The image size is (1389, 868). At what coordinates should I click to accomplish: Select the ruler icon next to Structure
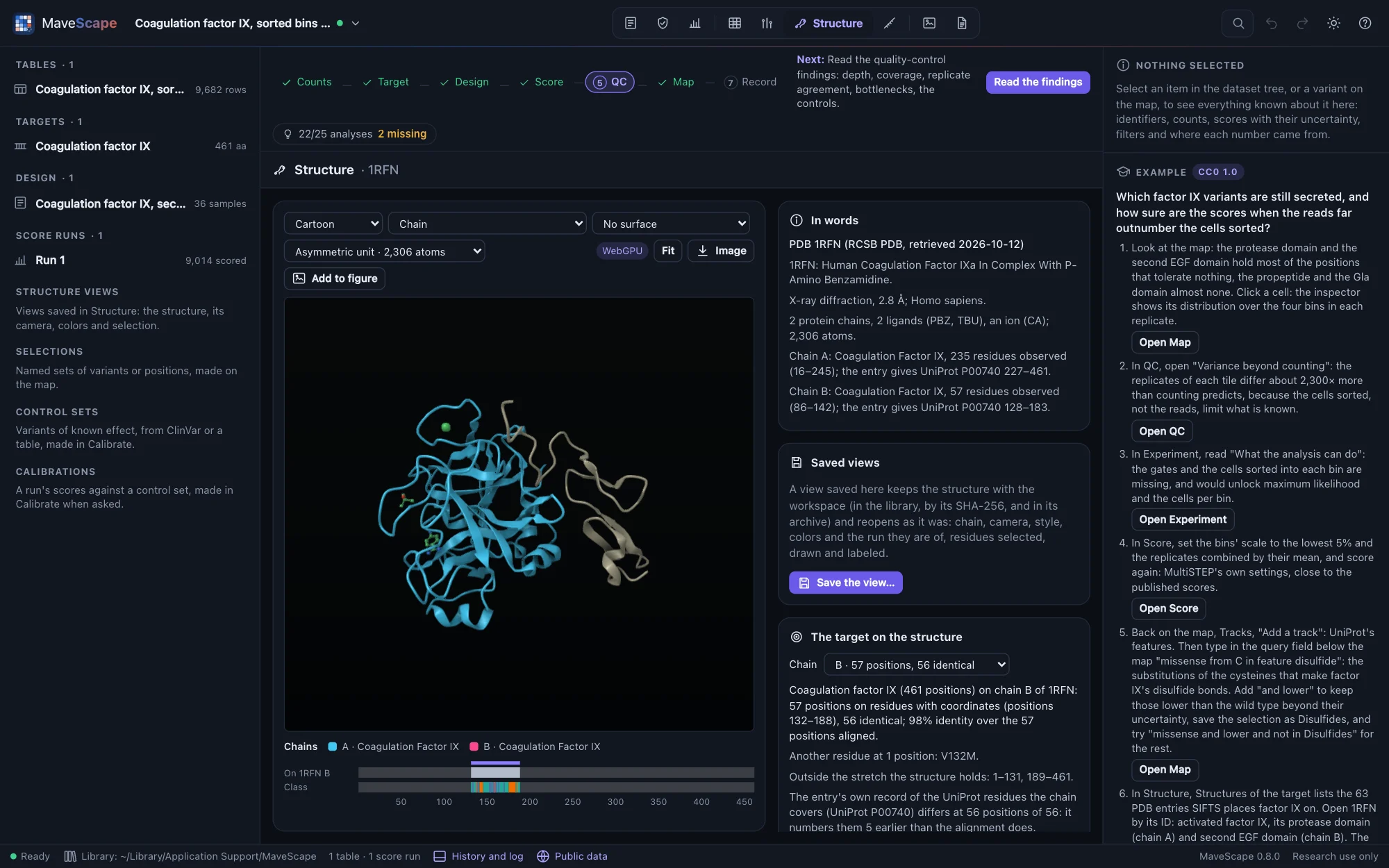click(889, 23)
